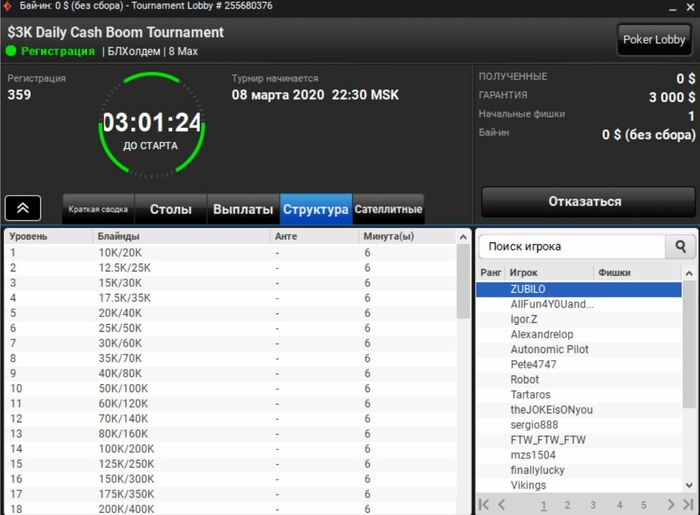
Task: Collapse header with double chevron up button
Action: 23,208
